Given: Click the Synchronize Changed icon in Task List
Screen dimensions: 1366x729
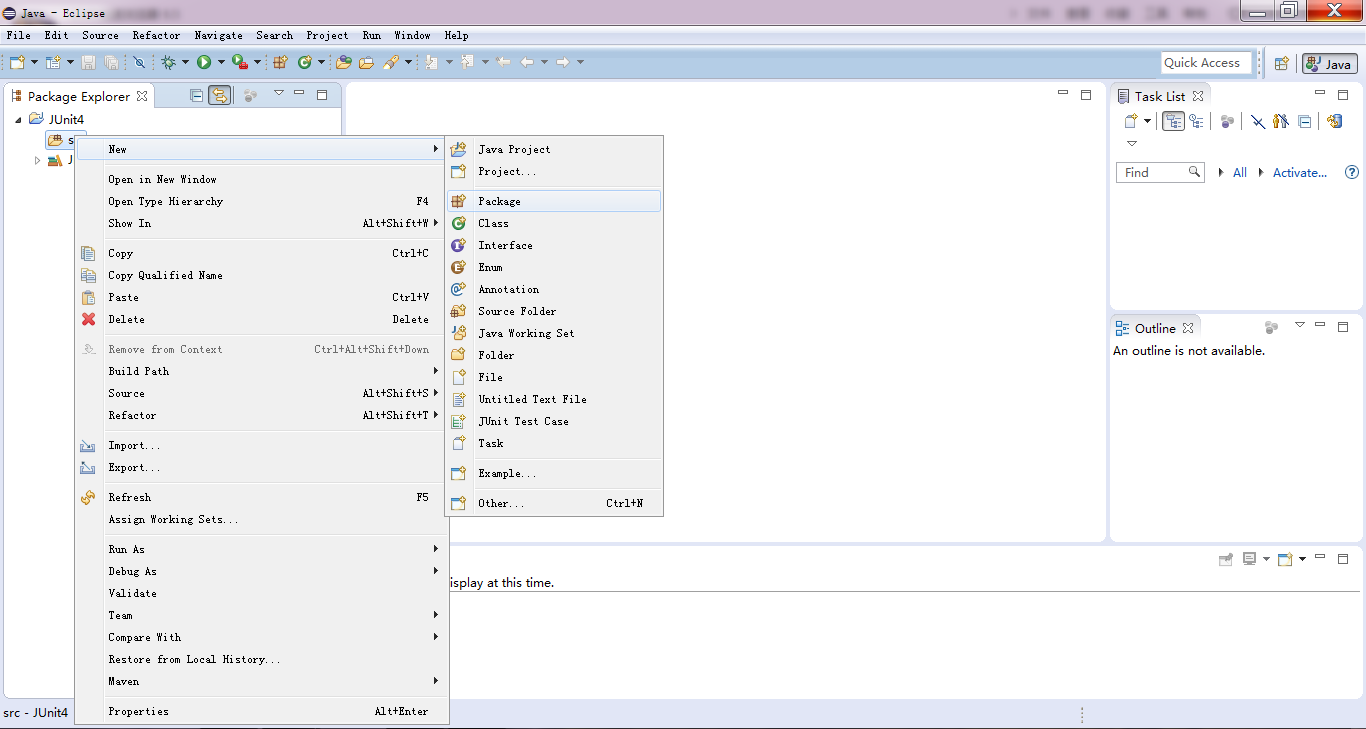Looking at the screenshot, I should (1334, 121).
